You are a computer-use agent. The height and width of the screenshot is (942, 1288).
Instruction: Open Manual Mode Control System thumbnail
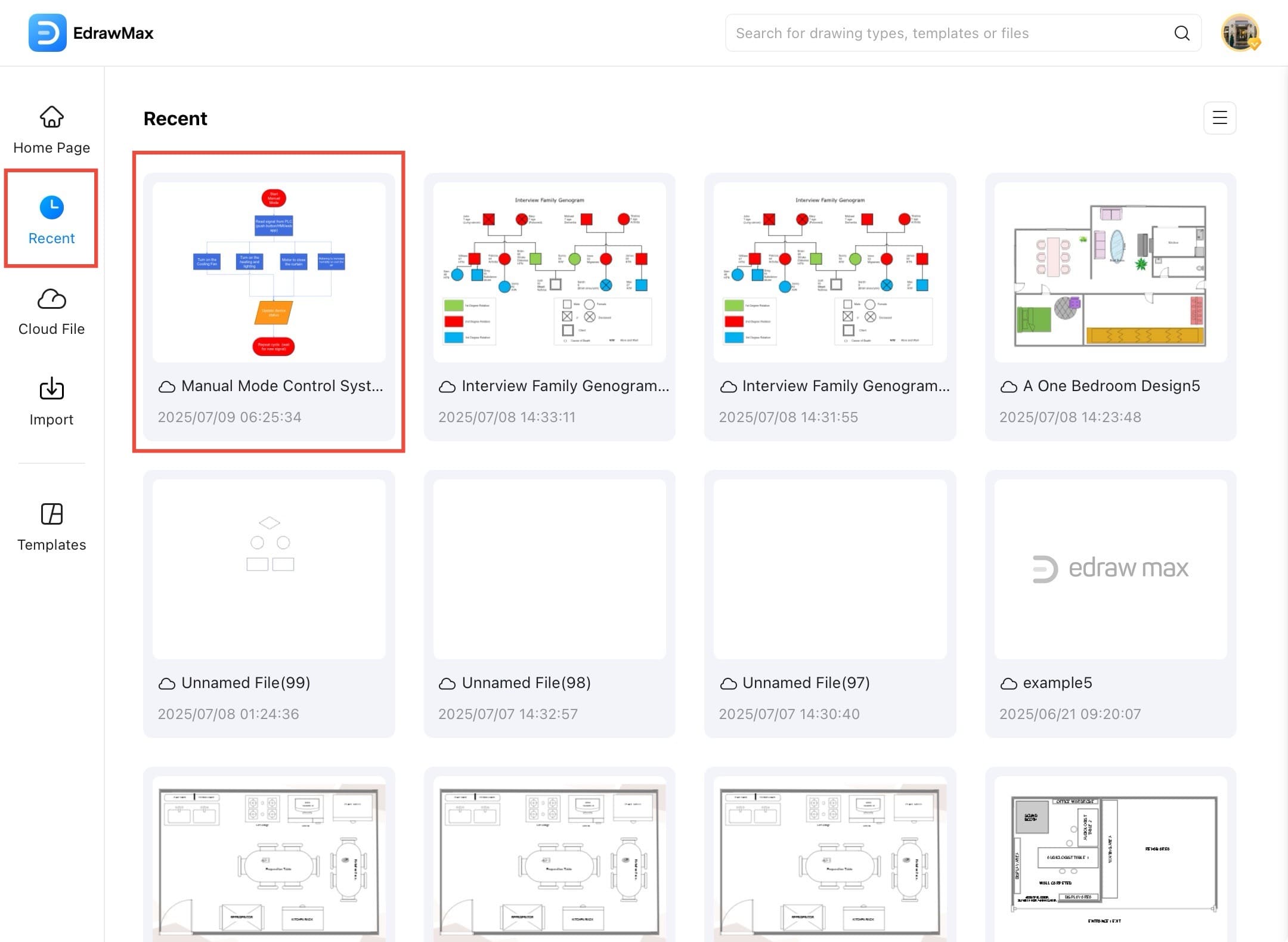click(x=269, y=272)
